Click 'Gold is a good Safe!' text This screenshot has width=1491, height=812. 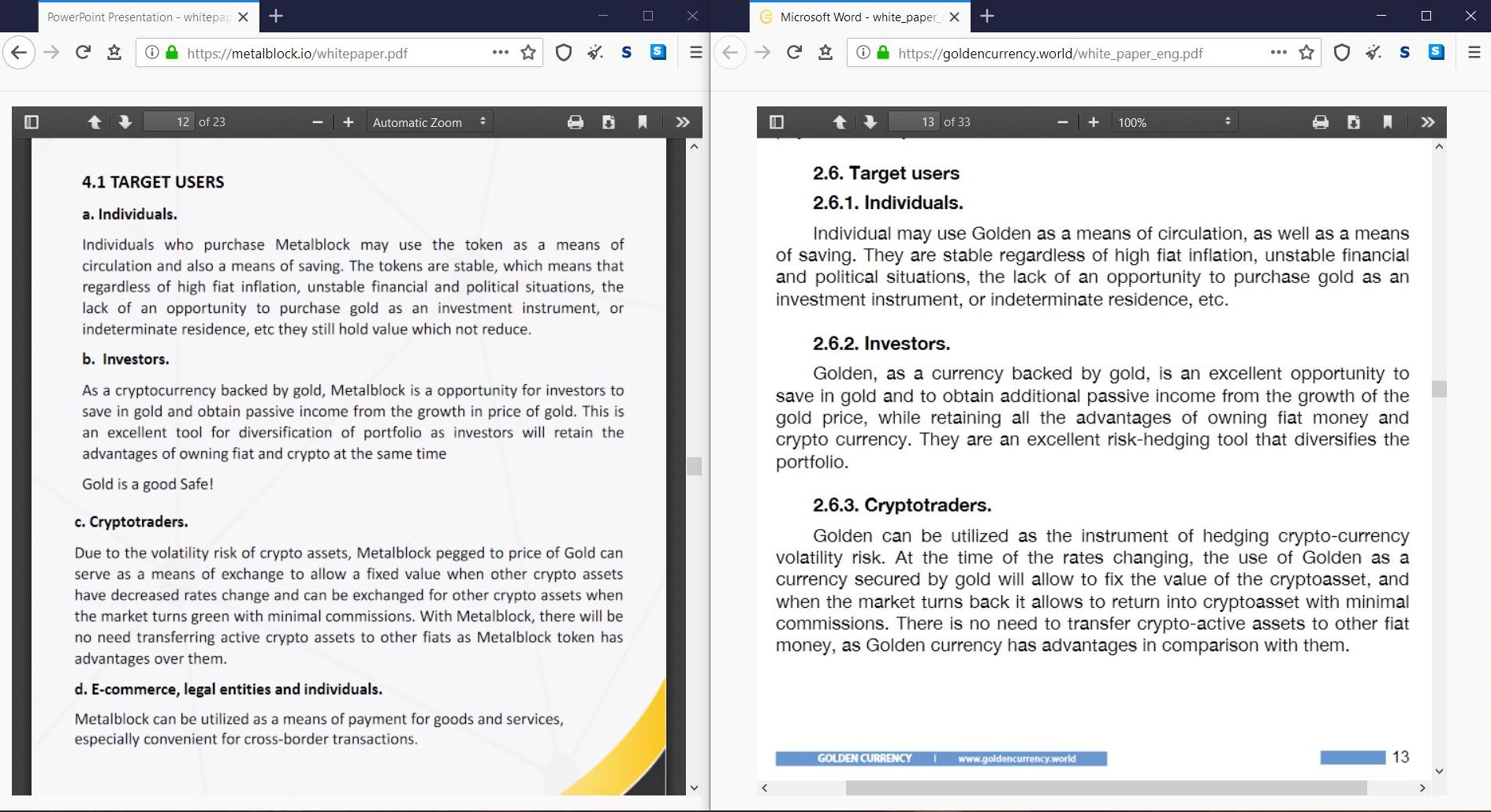point(147,484)
